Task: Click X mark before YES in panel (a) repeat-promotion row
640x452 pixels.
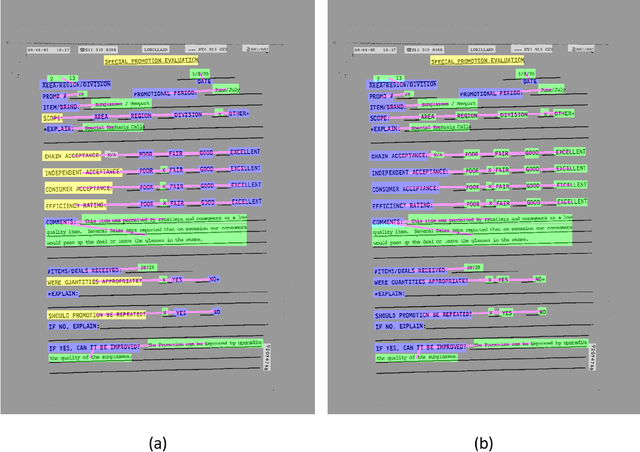Action: click(166, 312)
